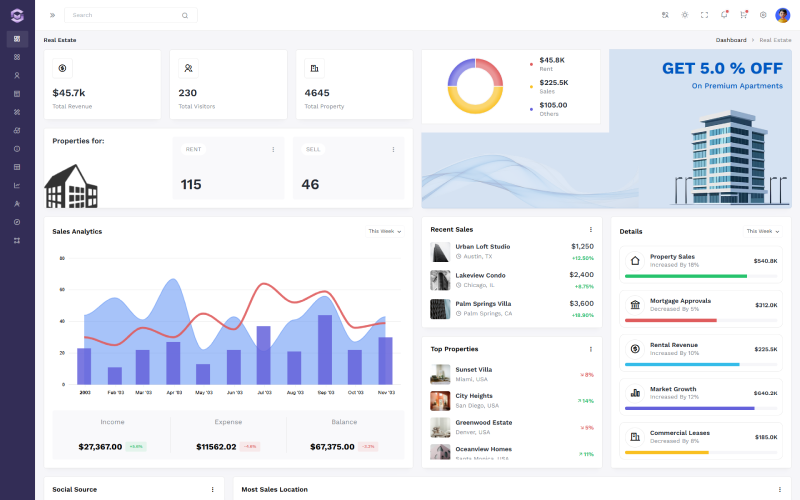Image resolution: width=800 pixels, height=500 pixels.
Task: Open Details This Week dropdown
Action: (763, 231)
